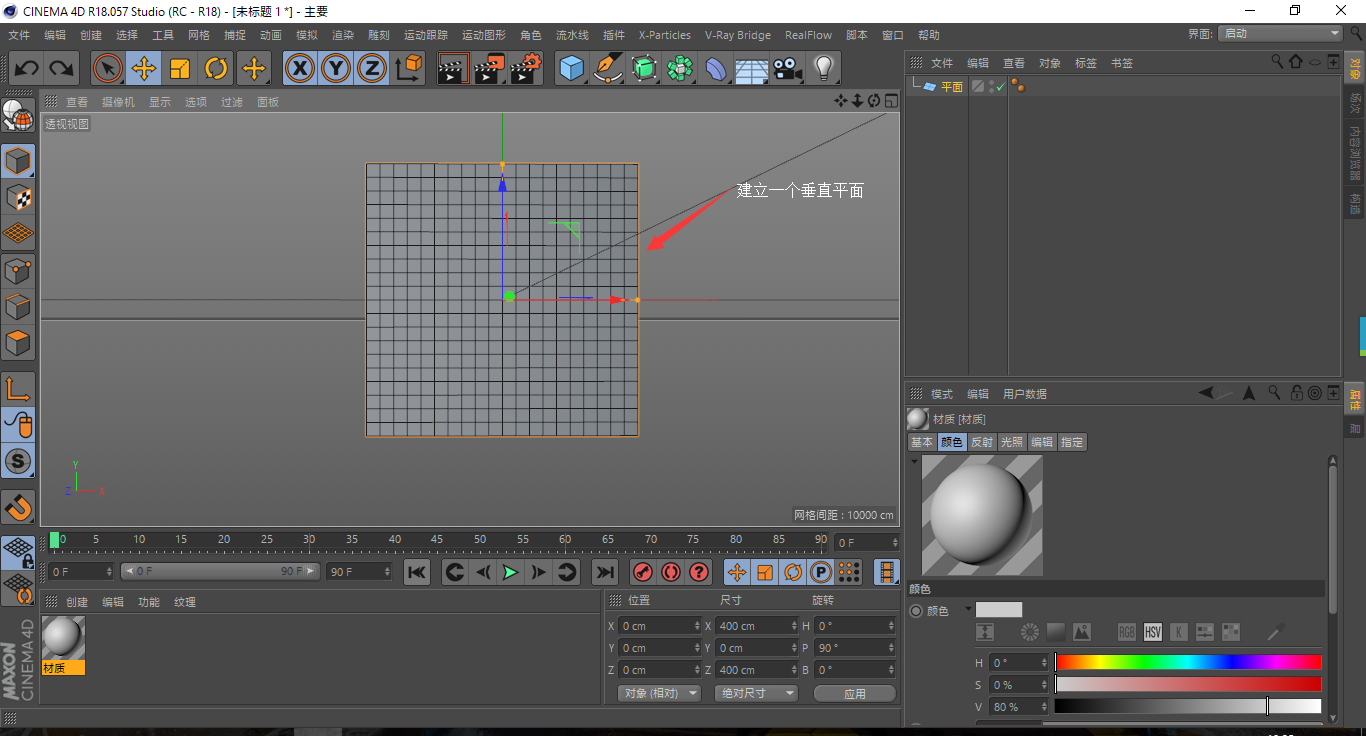Screen dimensions: 1366x736
Task: Click rotation P 90° stepper arrows
Action: pos(891,648)
